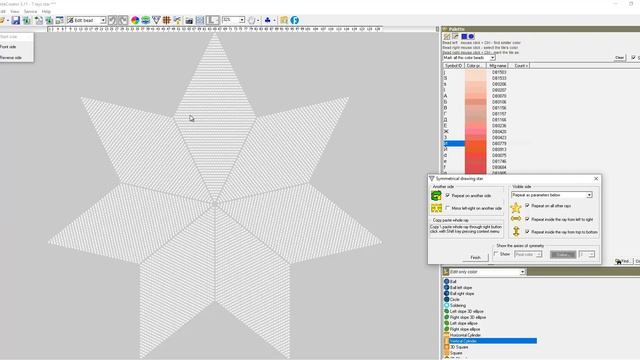640x360 pixels.
Task: Open the Service menu
Action: tap(30, 11)
